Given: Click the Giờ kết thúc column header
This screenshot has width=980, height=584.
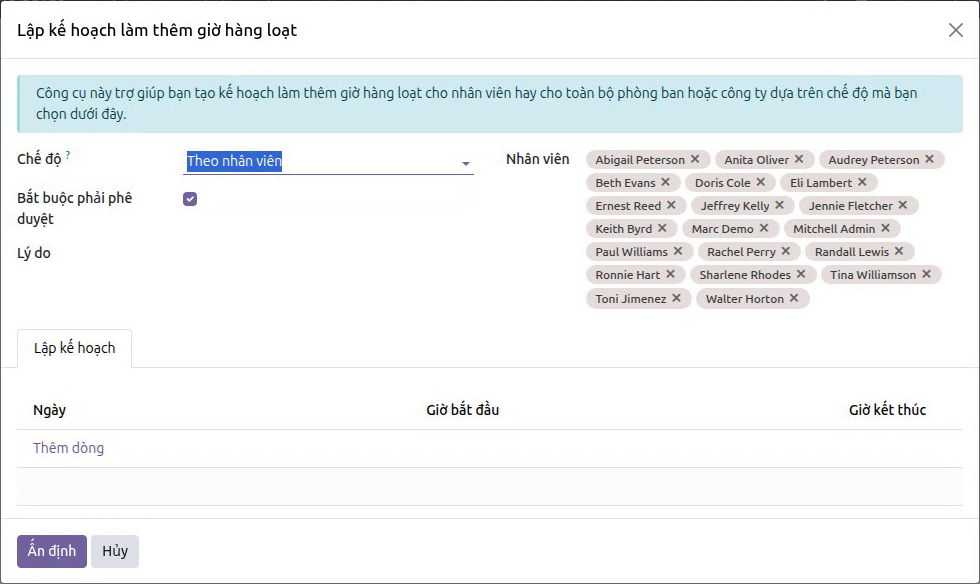Looking at the screenshot, I should coord(888,410).
